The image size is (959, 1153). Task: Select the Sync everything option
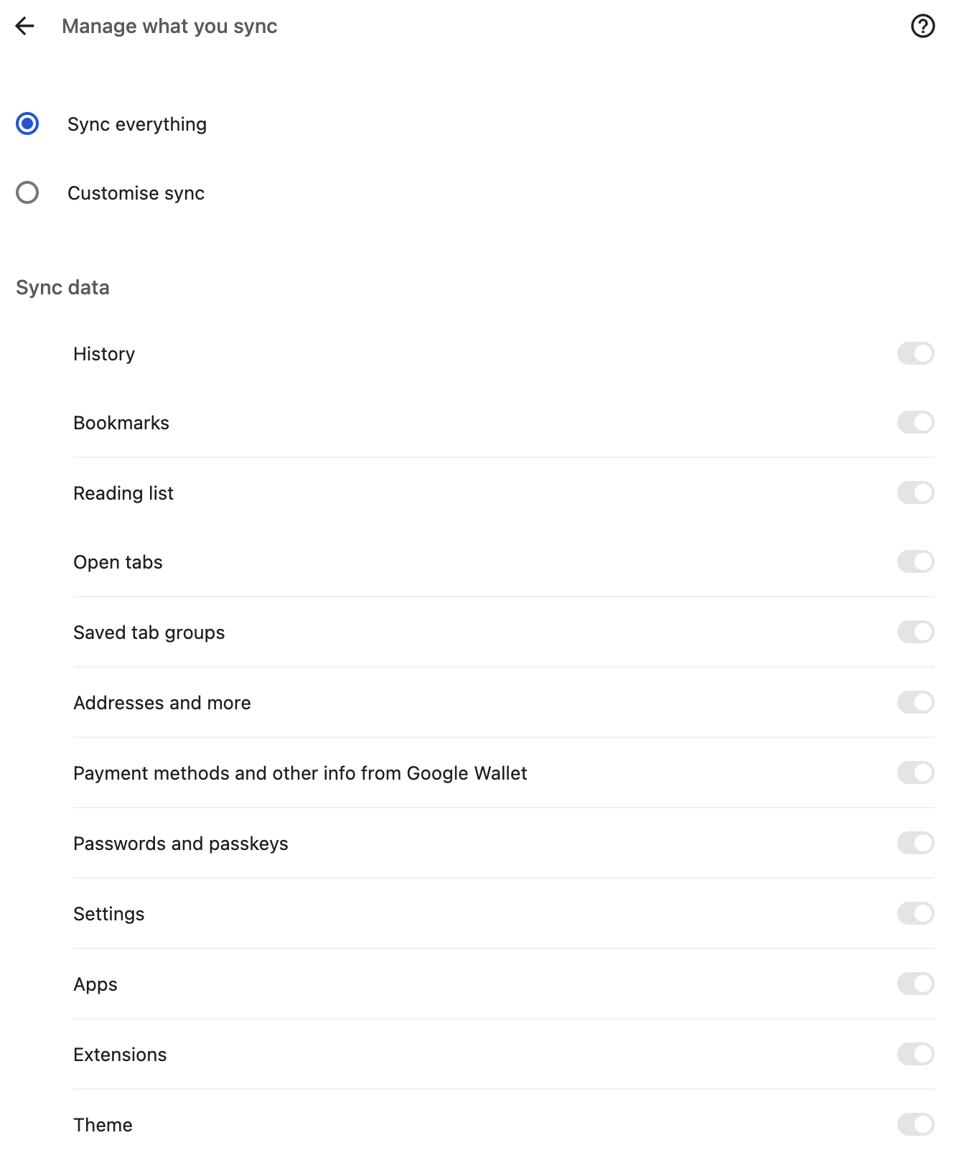pos(27,123)
